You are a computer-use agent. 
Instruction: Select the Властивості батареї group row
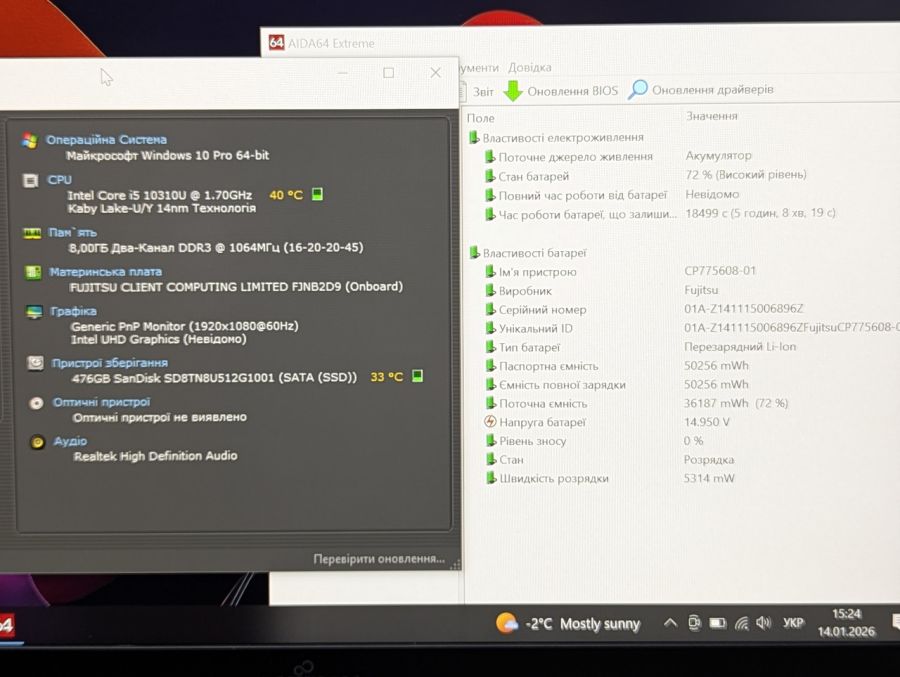[528, 253]
